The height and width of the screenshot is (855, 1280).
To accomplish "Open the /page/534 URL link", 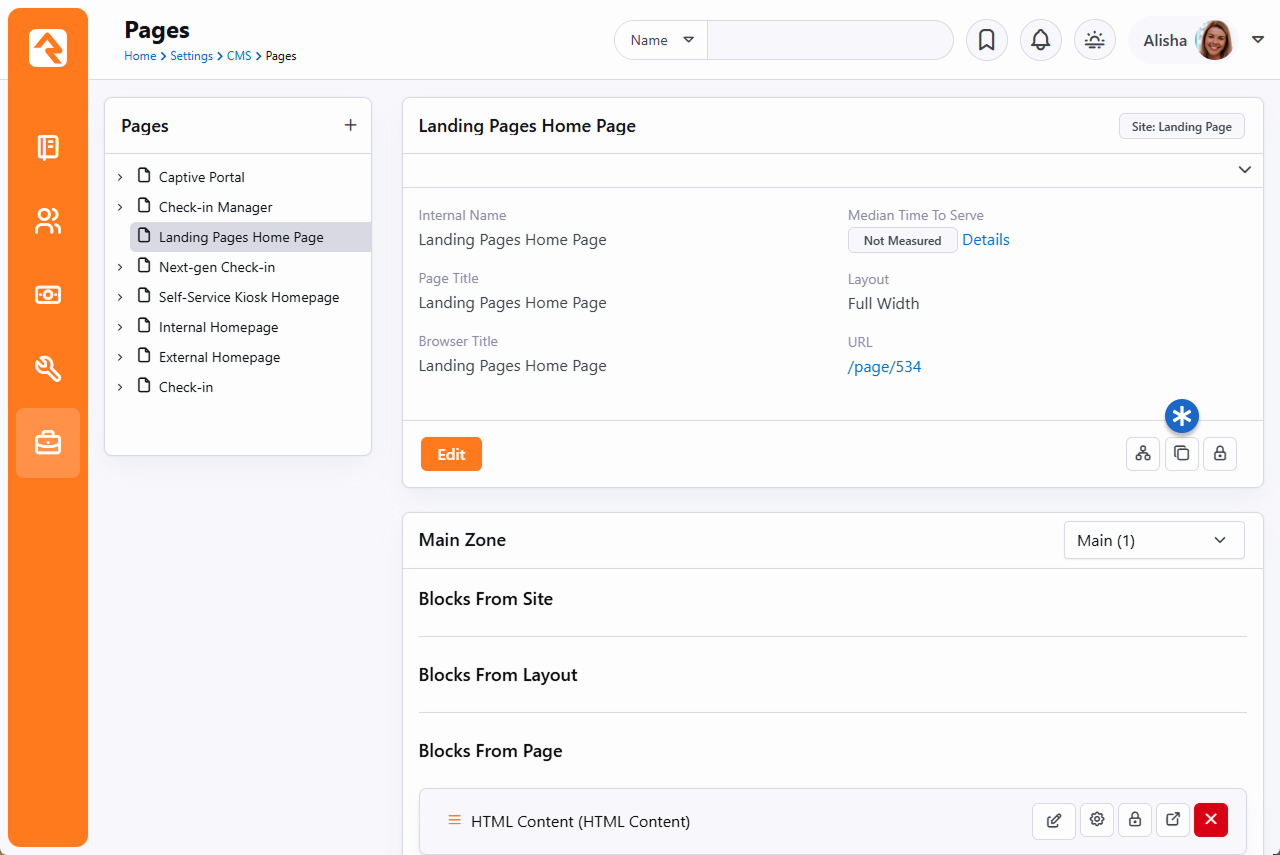I will (x=885, y=367).
